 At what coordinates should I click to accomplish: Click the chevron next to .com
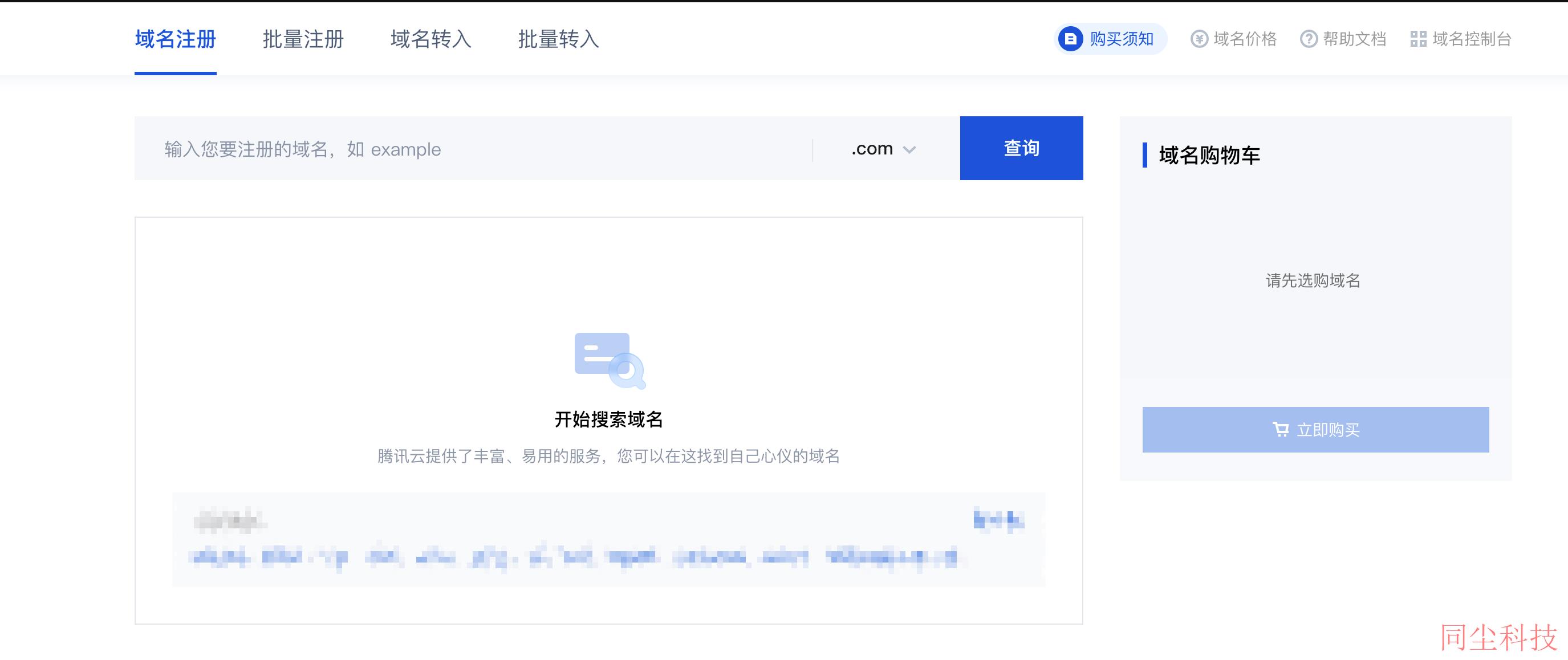click(909, 150)
